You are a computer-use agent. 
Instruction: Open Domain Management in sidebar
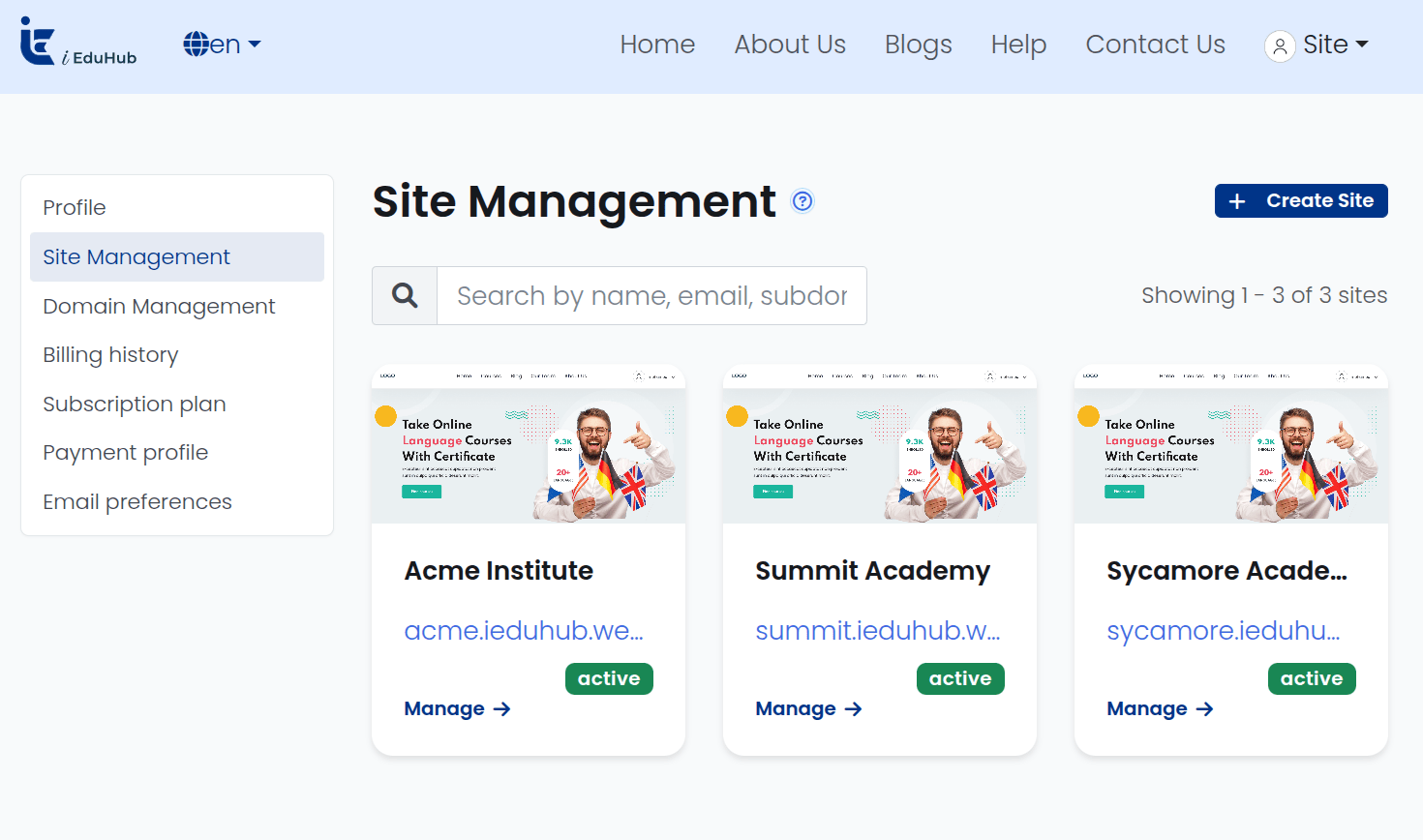tap(159, 306)
